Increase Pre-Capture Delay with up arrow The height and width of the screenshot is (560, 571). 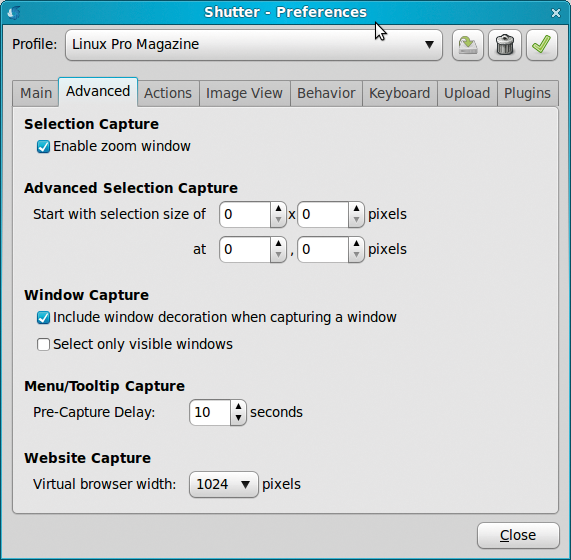point(238,407)
